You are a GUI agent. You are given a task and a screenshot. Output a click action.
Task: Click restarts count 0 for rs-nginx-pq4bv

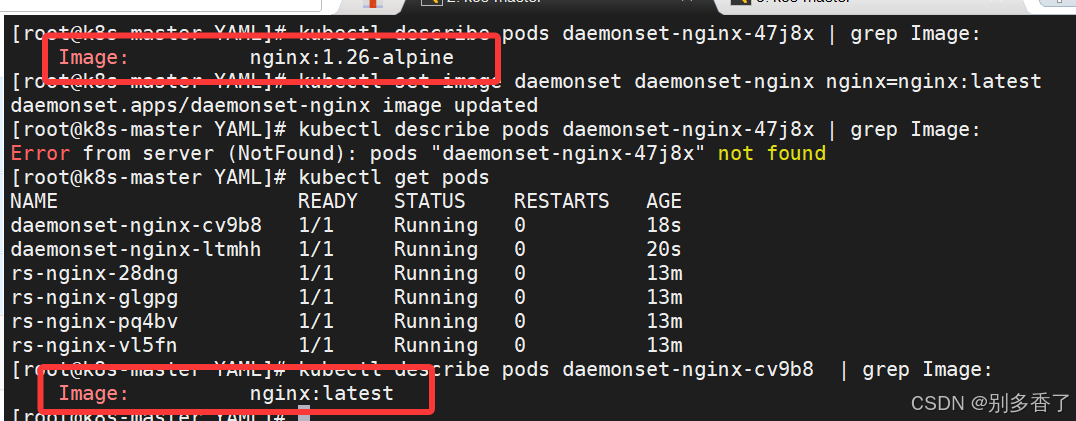coord(520,322)
